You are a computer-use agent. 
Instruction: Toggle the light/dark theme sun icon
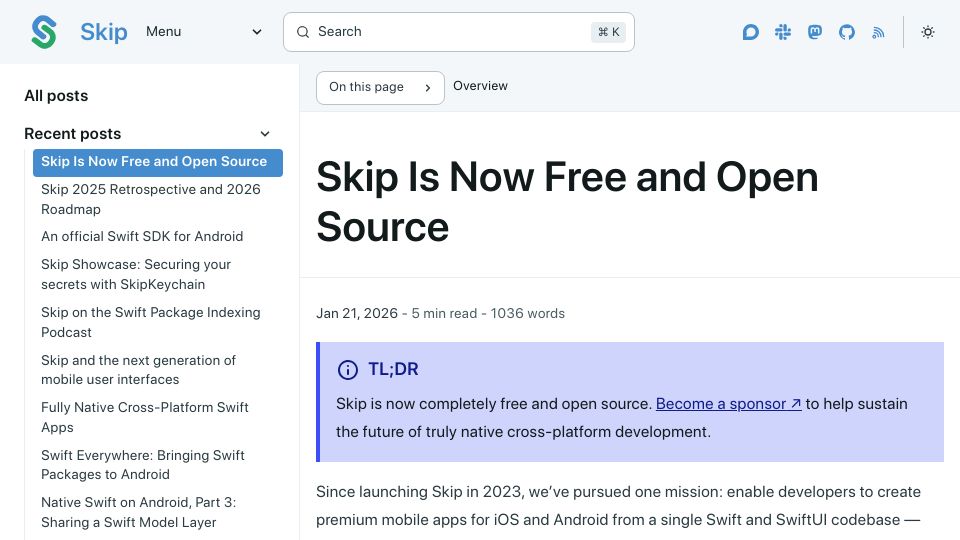point(928,32)
